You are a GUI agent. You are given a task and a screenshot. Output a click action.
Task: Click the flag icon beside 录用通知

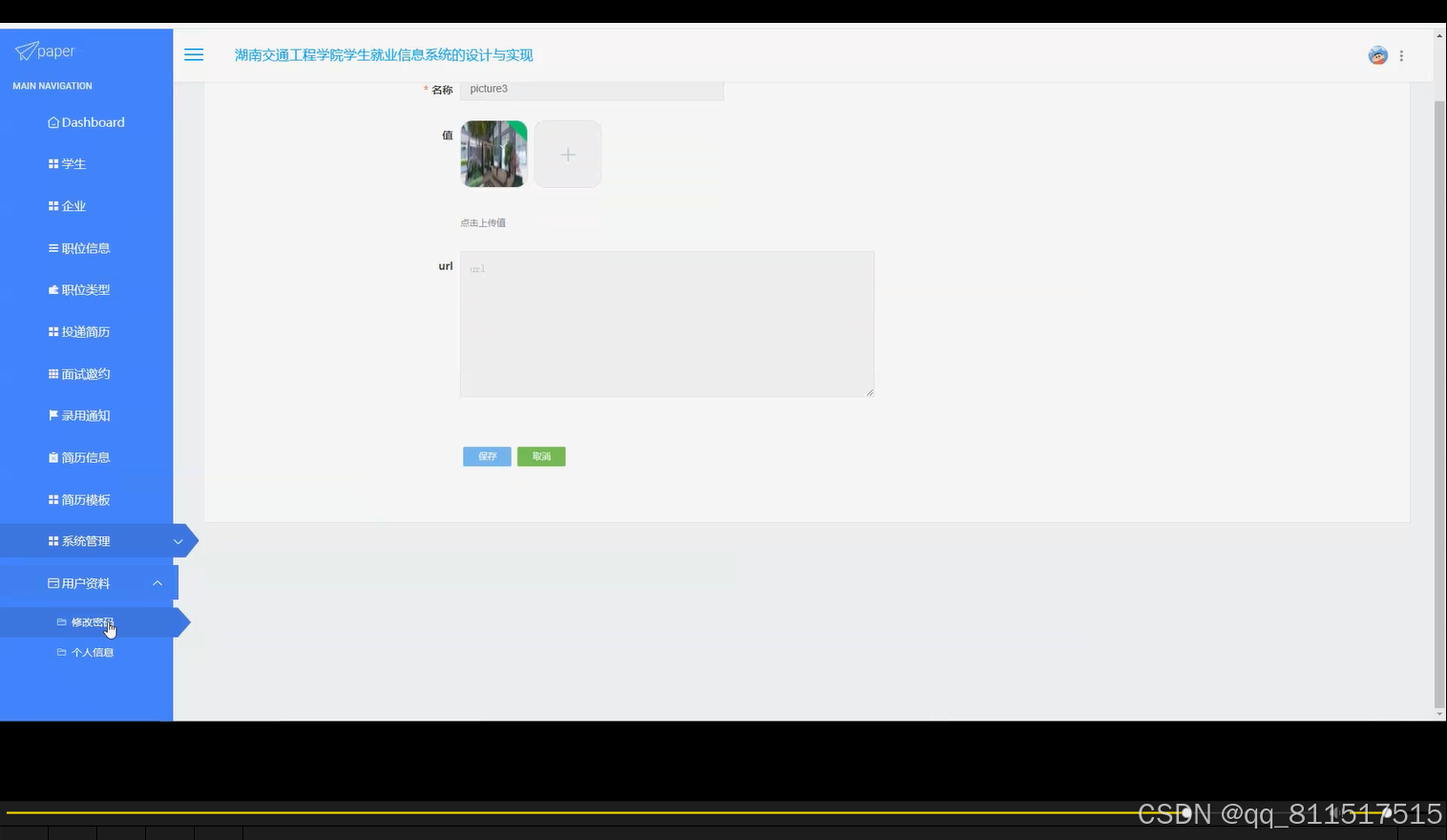tap(53, 415)
